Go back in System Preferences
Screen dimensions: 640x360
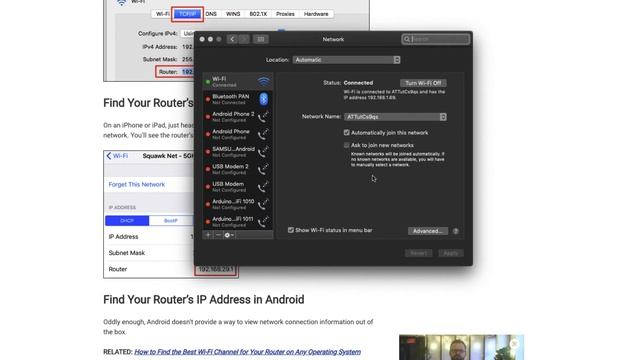[232, 39]
